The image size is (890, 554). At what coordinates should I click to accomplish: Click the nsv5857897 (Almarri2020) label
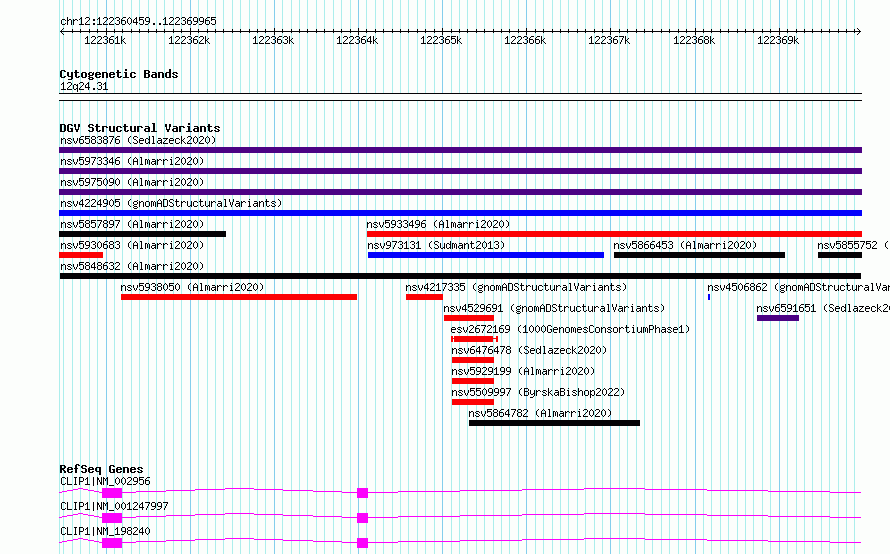coord(132,224)
